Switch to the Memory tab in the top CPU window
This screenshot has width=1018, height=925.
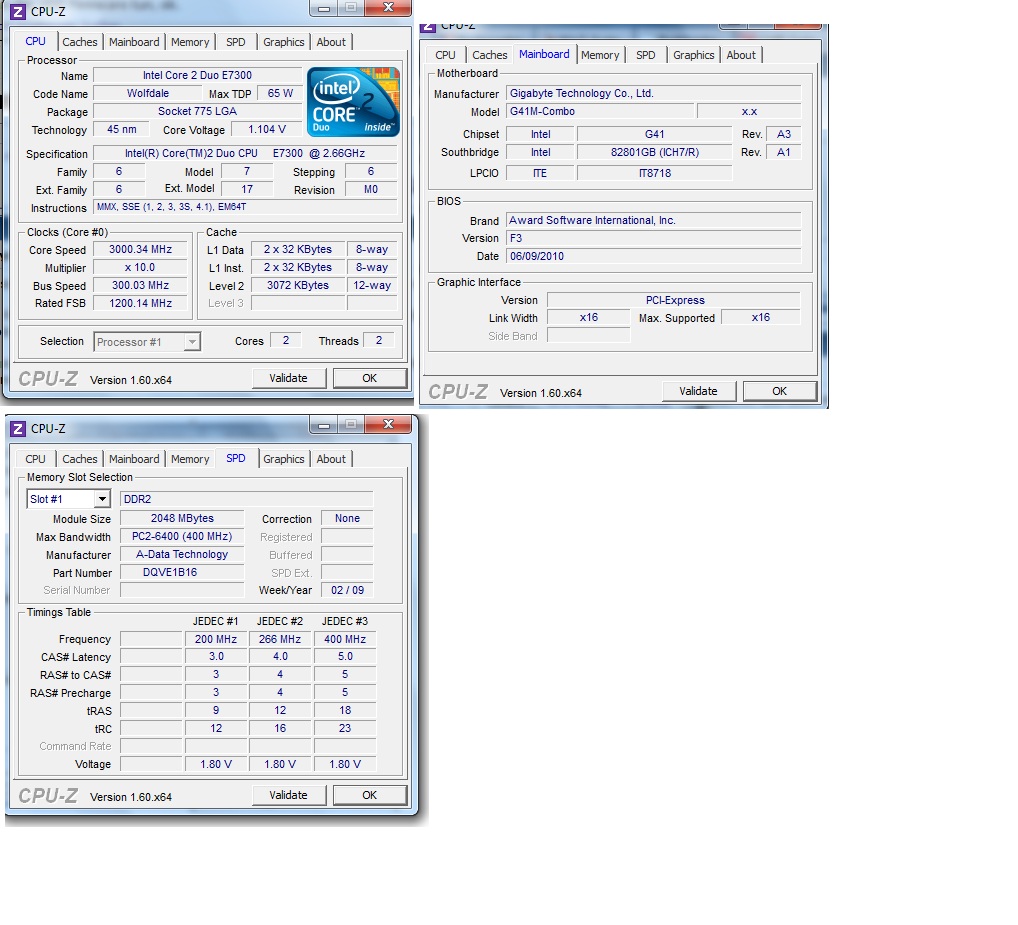pos(190,42)
